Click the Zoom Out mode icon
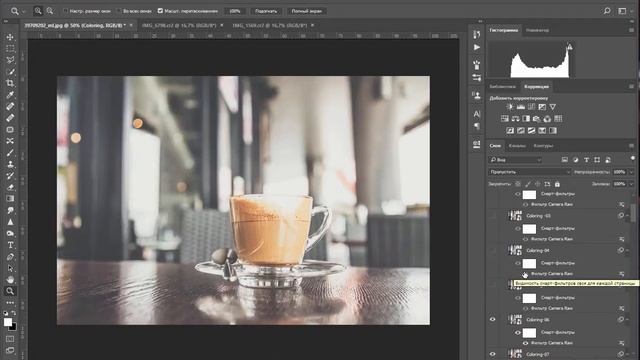The image size is (640, 360). (50, 11)
